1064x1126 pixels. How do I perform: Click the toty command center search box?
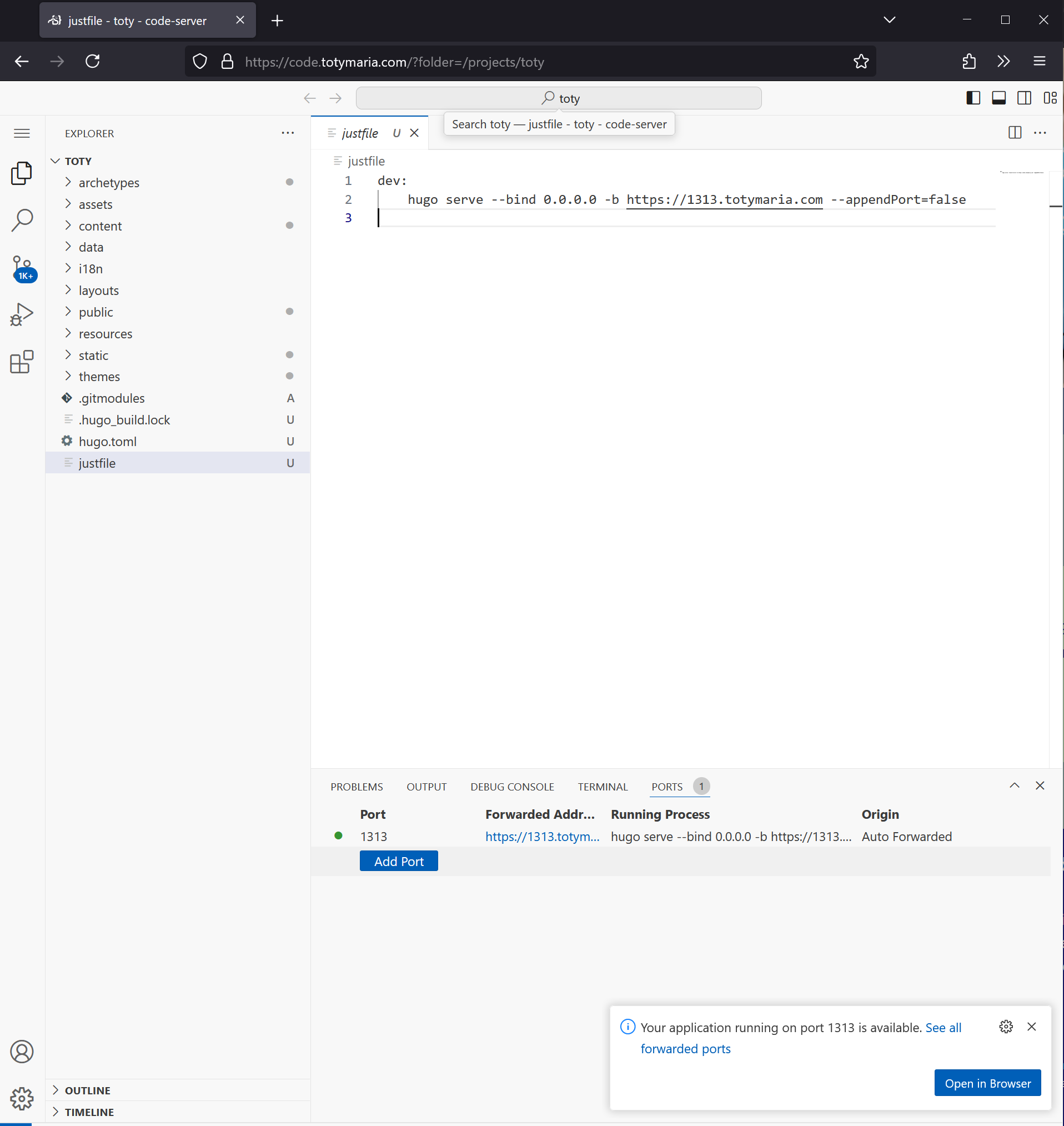point(559,98)
